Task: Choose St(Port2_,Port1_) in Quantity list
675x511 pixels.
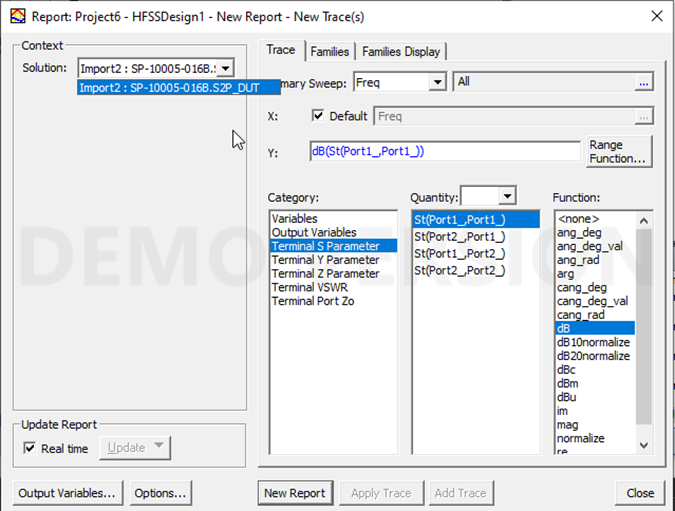Action: coord(459,237)
